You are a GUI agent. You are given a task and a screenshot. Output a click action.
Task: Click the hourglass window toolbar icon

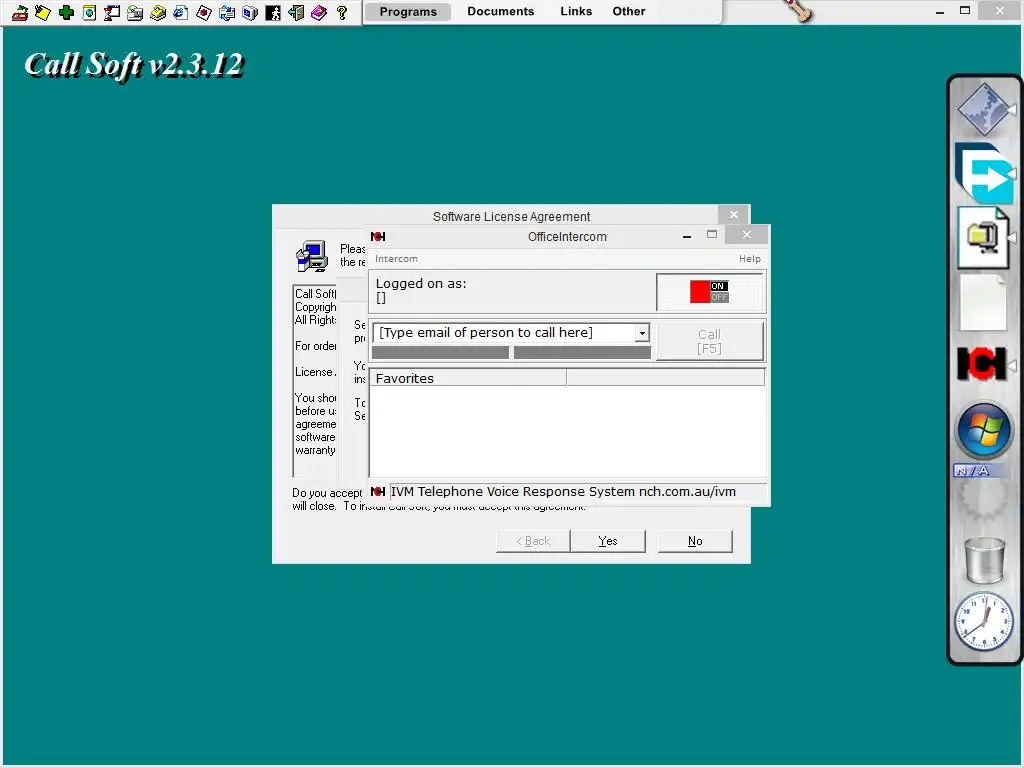[x=112, y=12]
